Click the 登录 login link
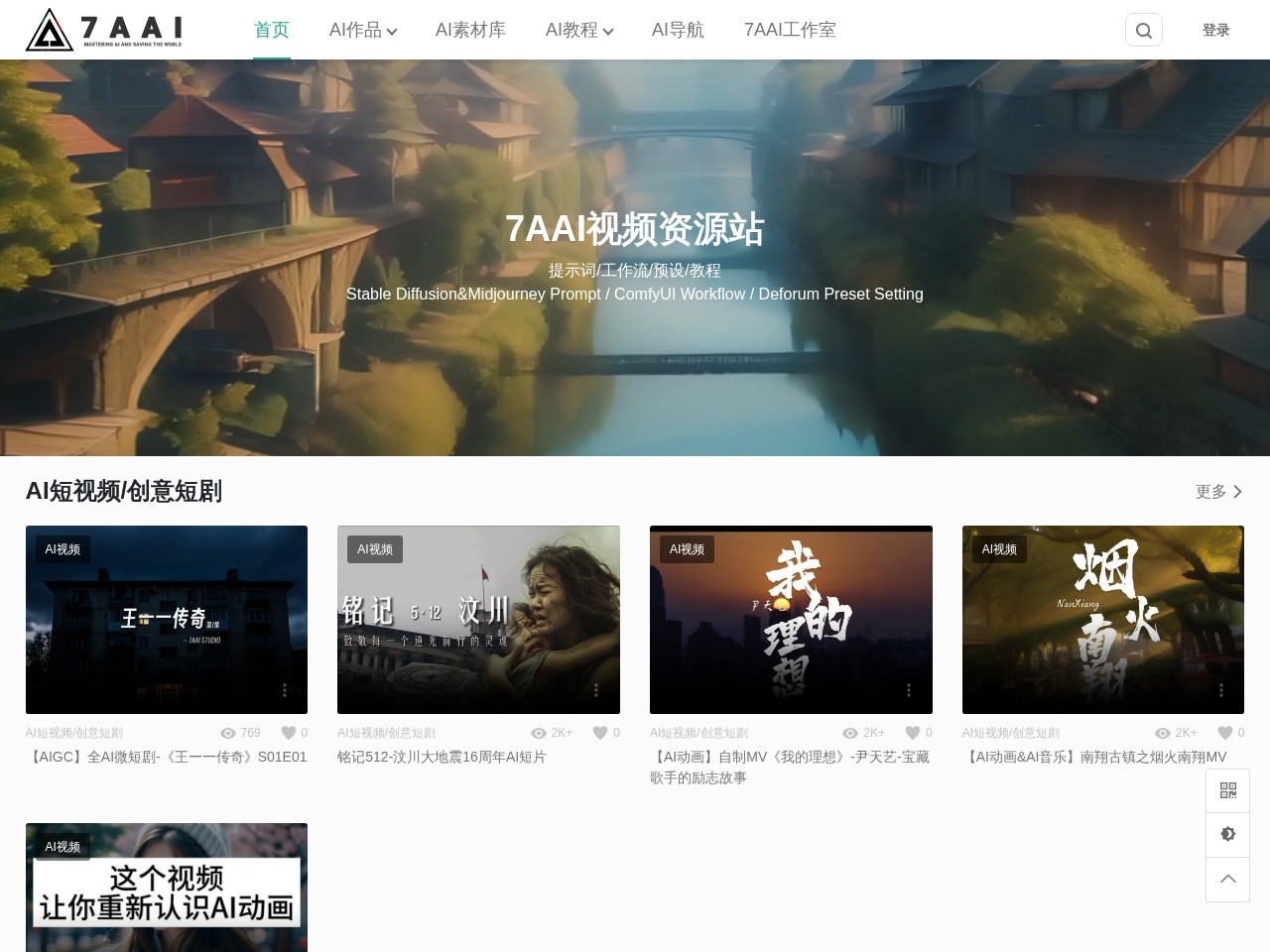The width and height of the screenshot is (1270, 952). 1215,30
